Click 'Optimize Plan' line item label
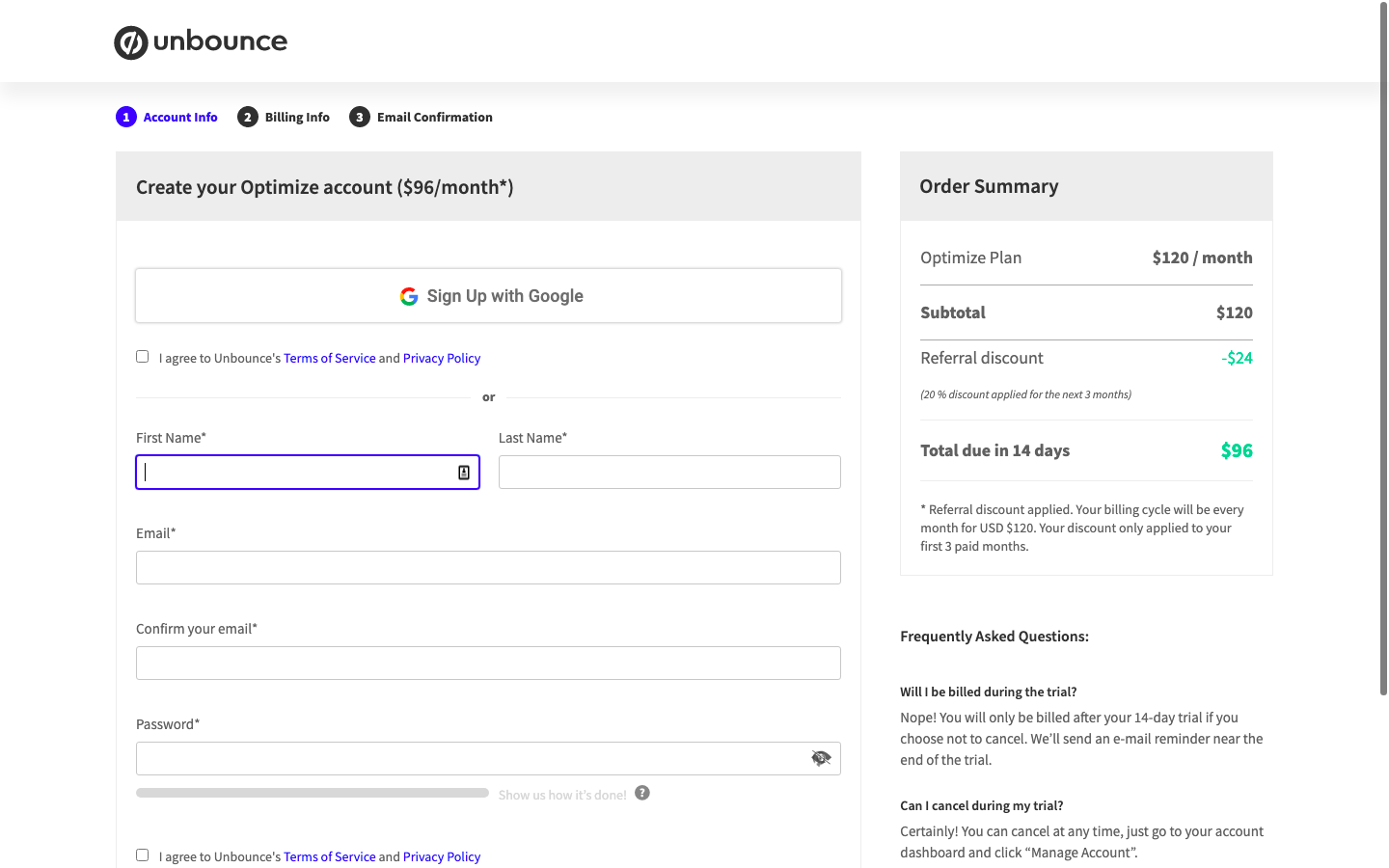 970,258
